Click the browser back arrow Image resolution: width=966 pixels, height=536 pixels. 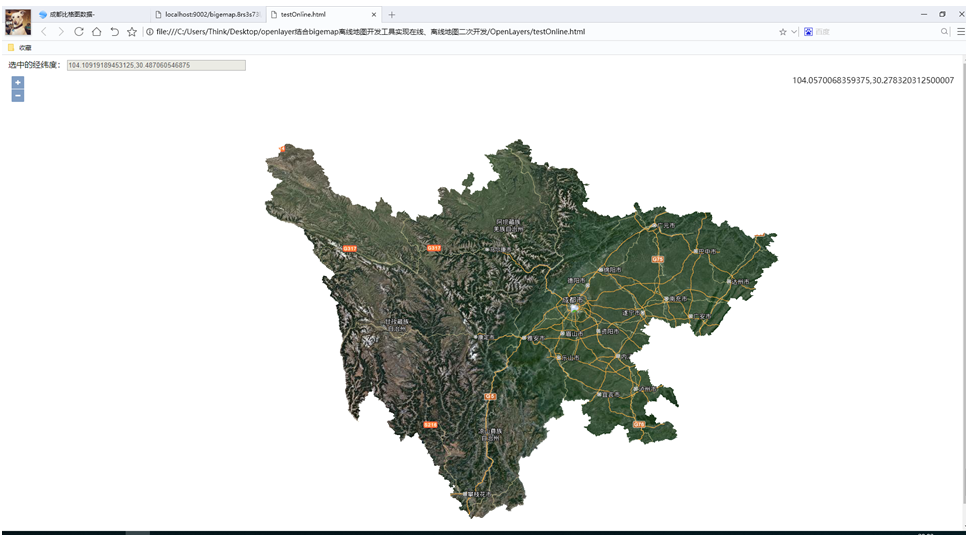(x=44, y=32)
